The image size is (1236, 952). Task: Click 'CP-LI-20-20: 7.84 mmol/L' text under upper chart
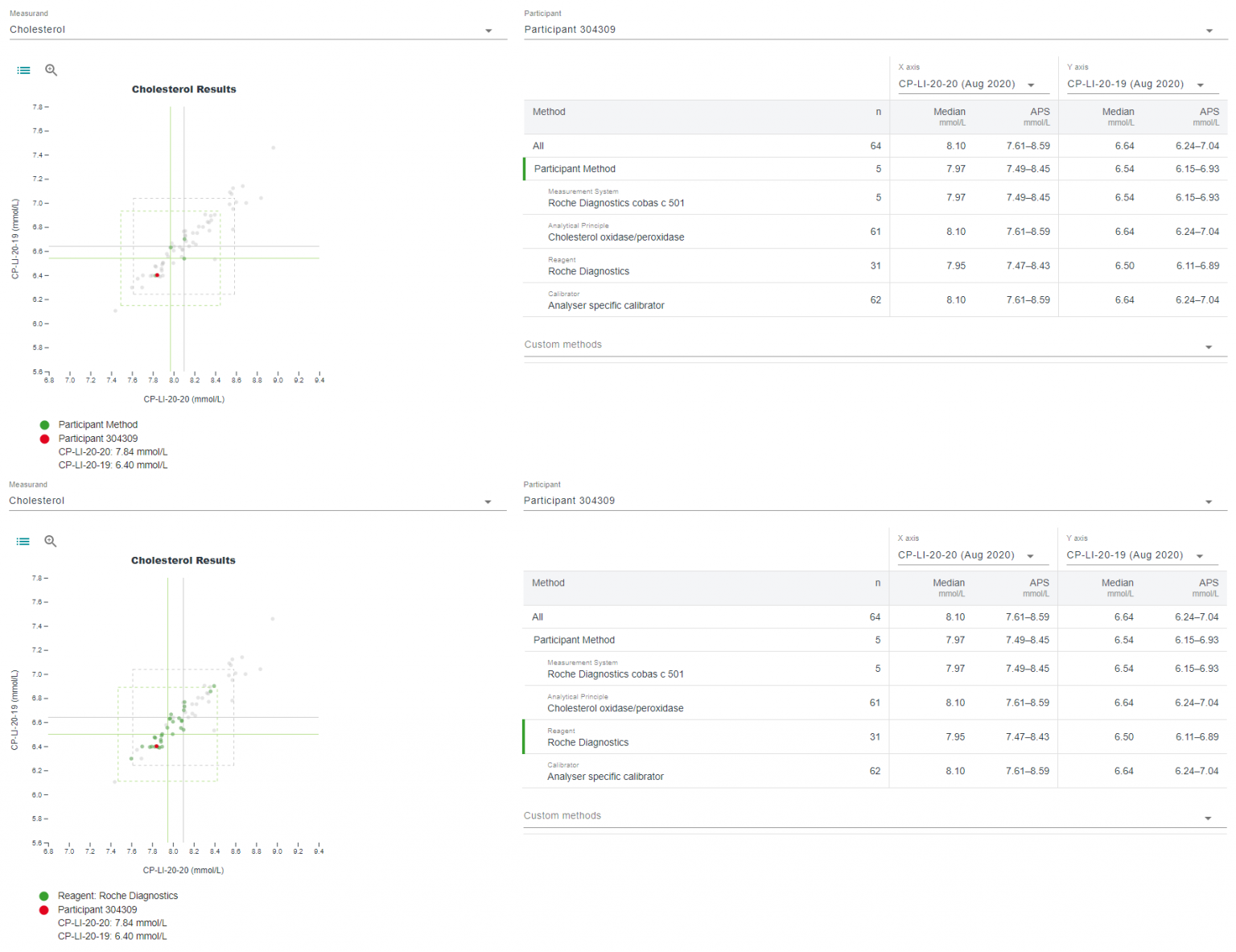click(x=113, y=452)
